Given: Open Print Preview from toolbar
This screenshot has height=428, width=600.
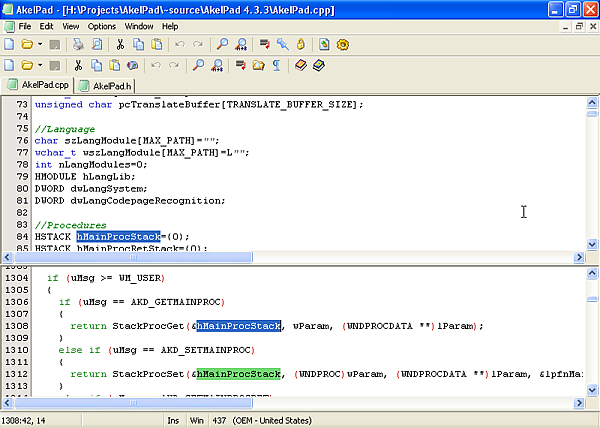Looking at the screenshot, I should (x=97, y=44).
